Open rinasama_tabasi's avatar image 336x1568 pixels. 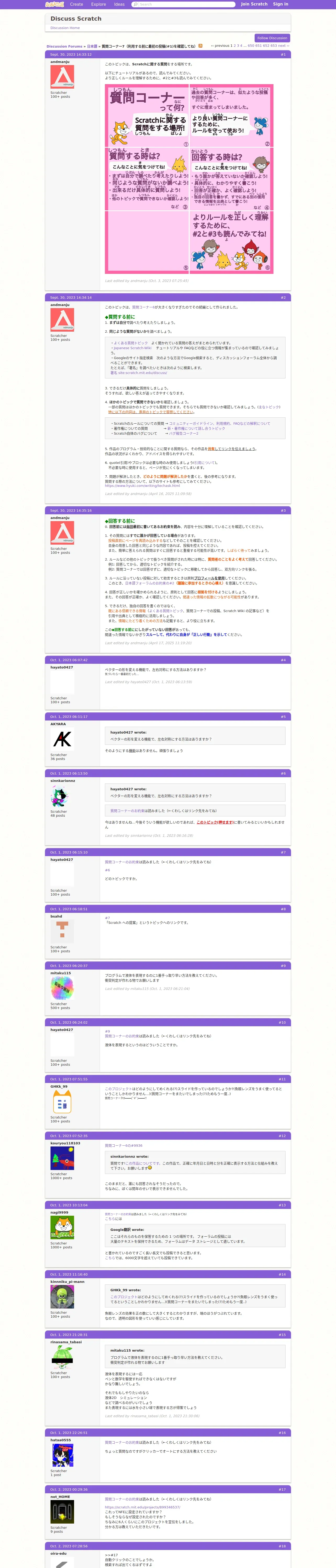point(62,1357)
